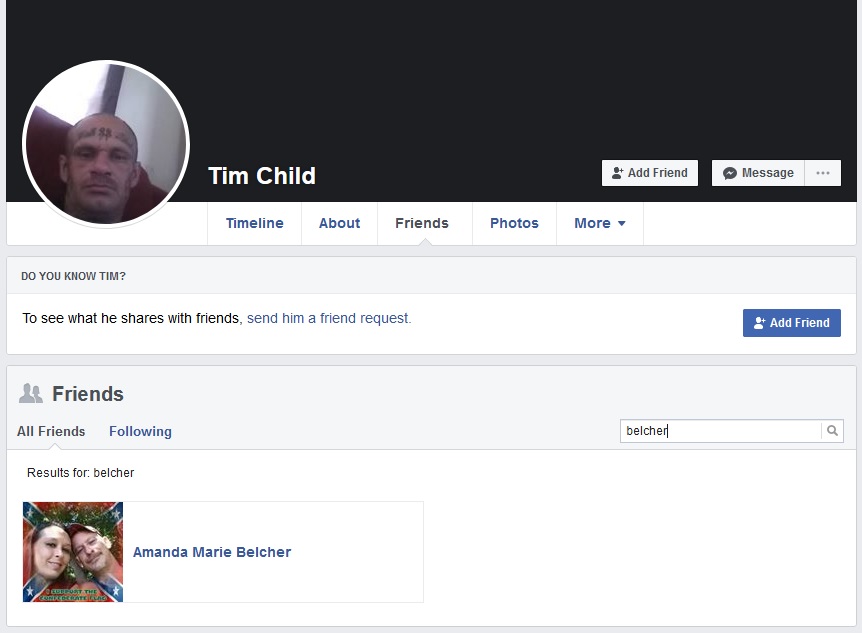Open Tim Child's profile picture
The image size is (862, 633).
106,144
